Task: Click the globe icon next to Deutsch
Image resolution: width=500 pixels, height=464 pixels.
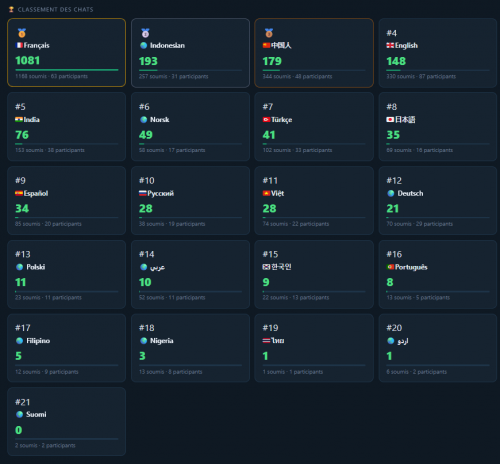Action: coord(391,193)
